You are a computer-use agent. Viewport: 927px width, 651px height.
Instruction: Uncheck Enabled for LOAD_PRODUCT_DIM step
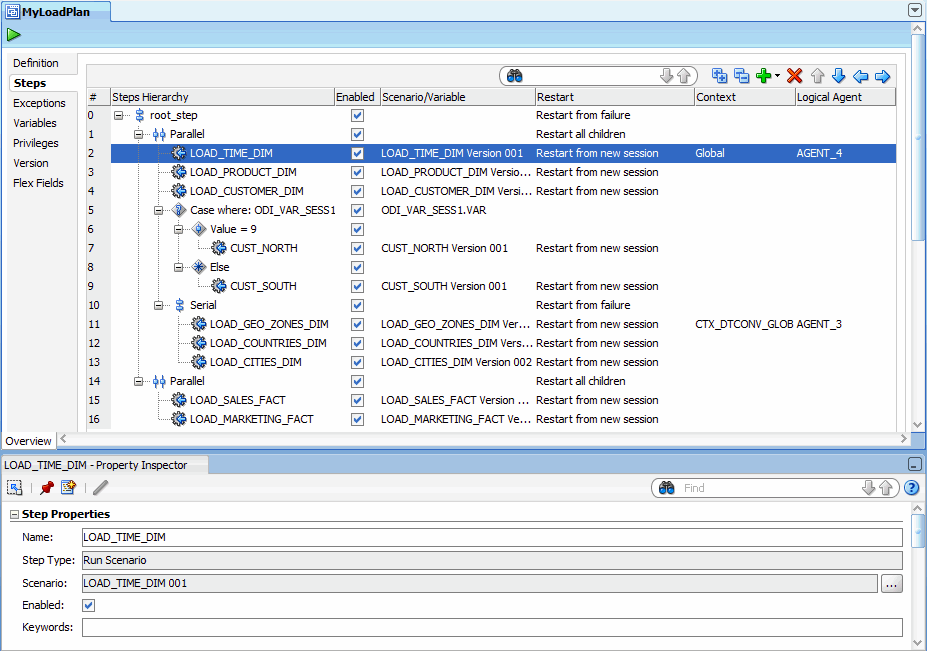point(357,172)
